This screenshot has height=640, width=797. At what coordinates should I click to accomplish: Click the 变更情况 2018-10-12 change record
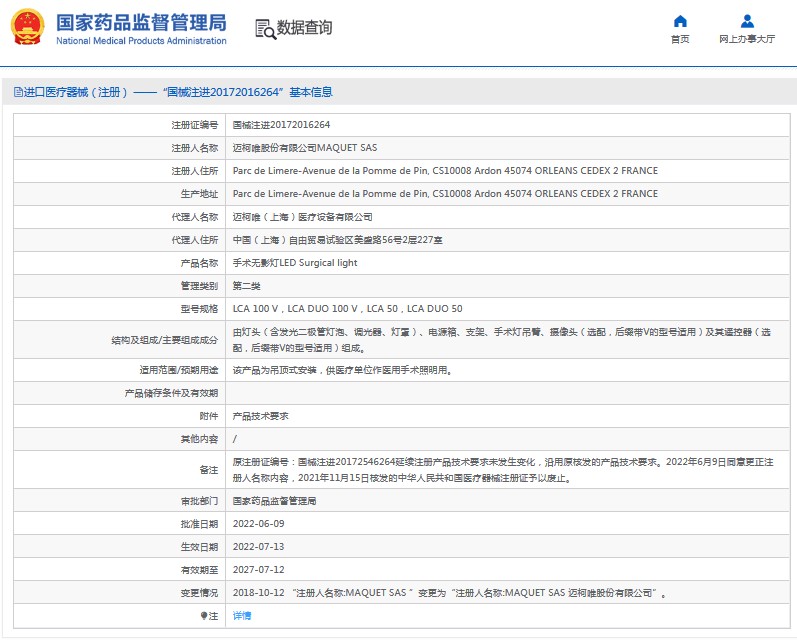click(449, 593)
